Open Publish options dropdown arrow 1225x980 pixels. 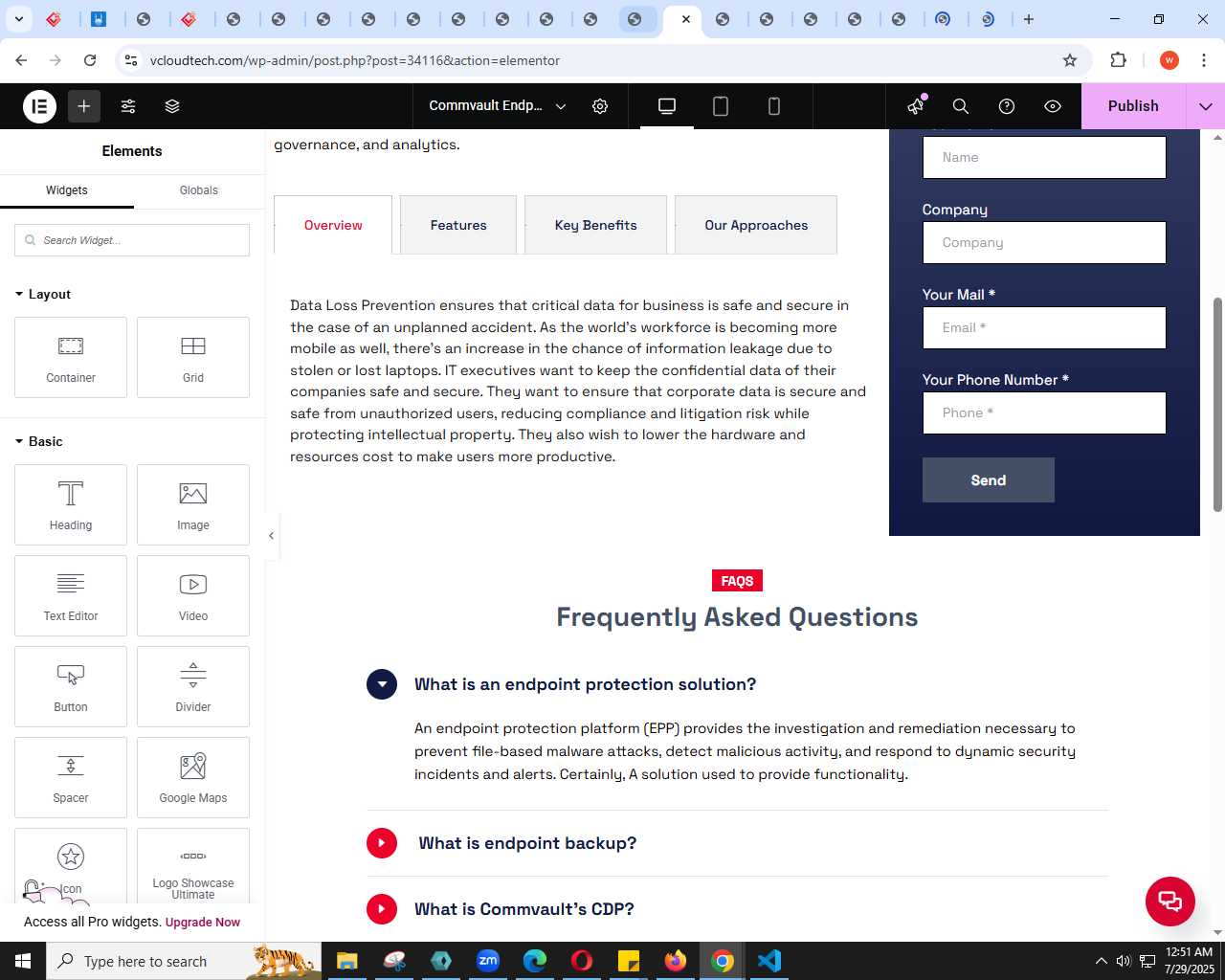point(1206,106)
